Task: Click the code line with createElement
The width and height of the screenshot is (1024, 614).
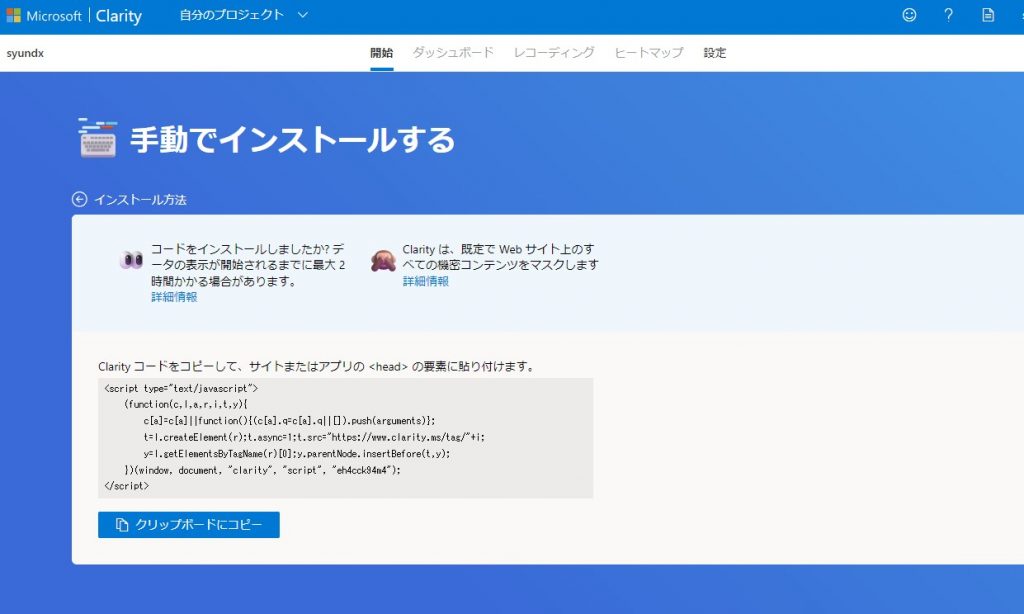Action: (314, 437)
